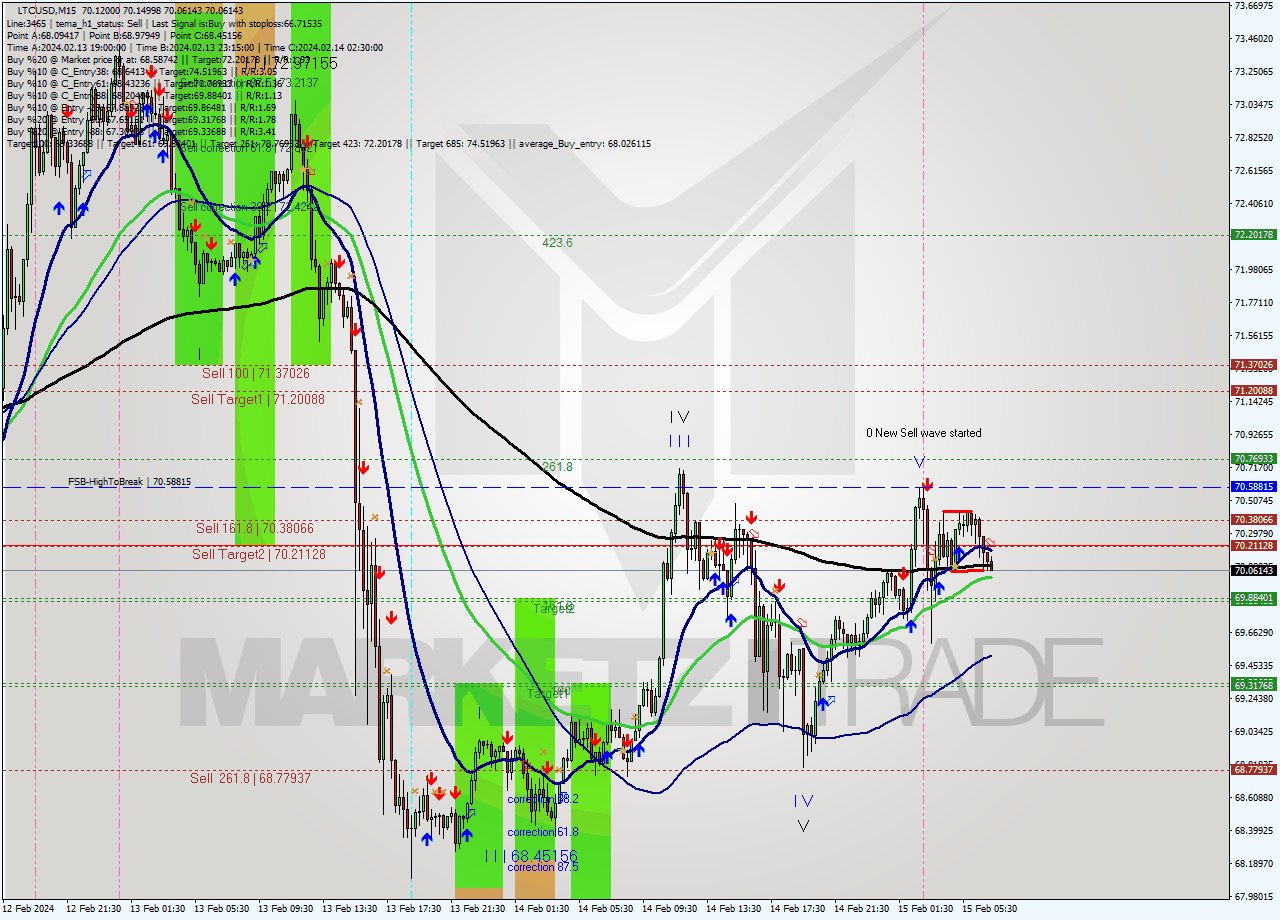The image size is (1280, 920).
Task: Select the 'Sell 100 | 71.37026' level label
Action: tap(256, 373)
